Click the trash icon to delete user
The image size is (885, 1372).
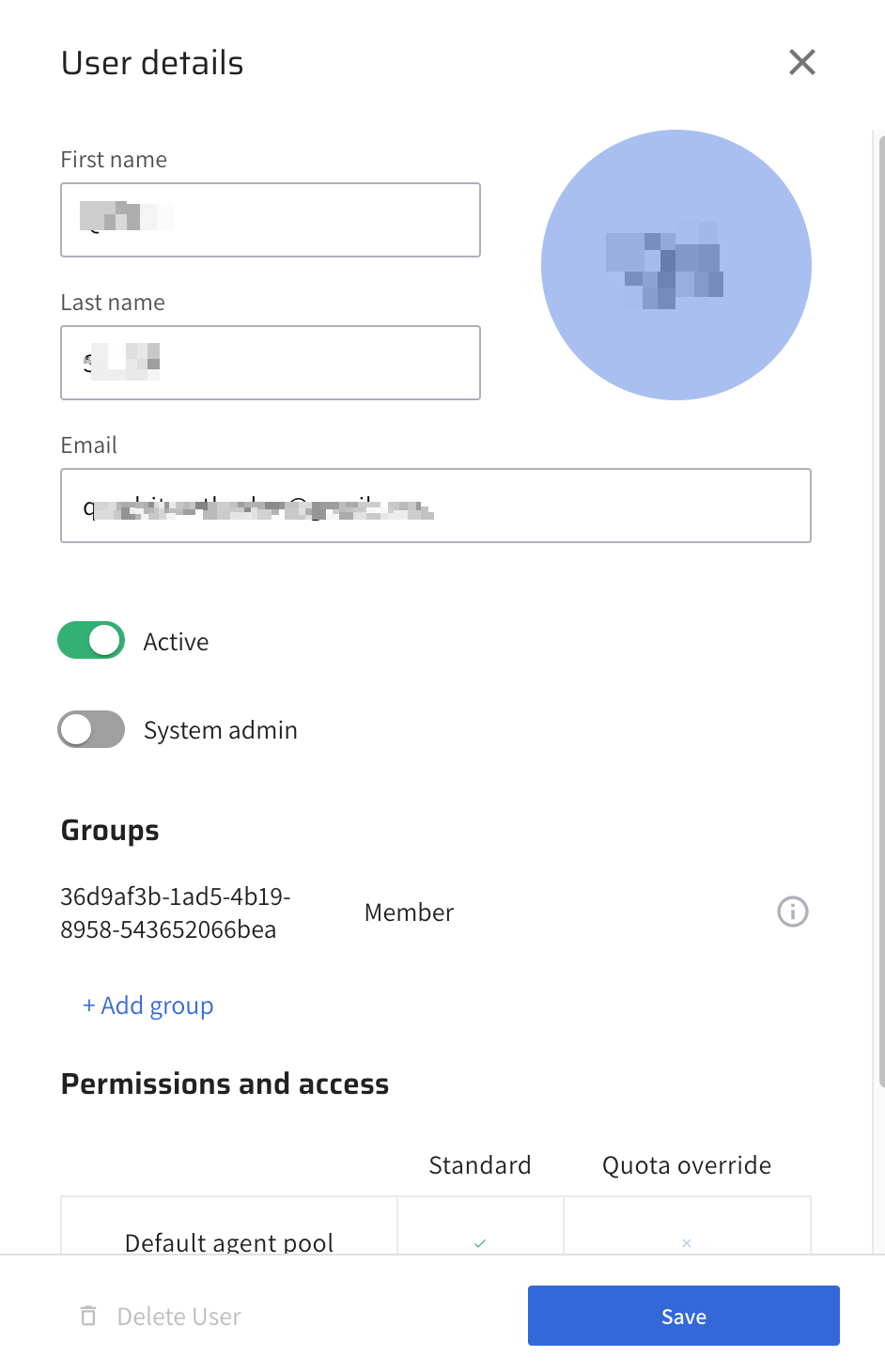(88, 1316)
